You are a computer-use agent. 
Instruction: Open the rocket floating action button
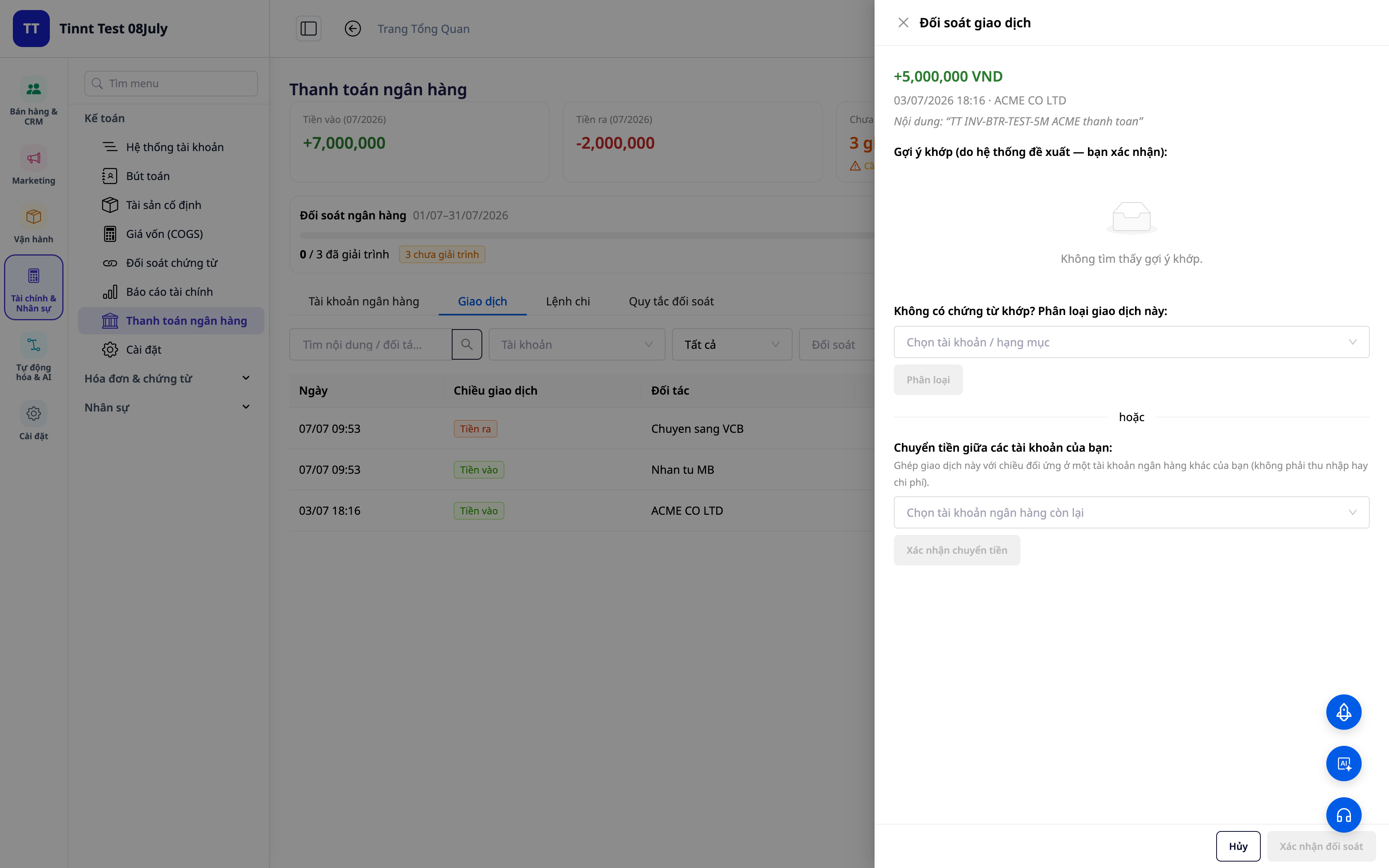tap(1343, 712)
